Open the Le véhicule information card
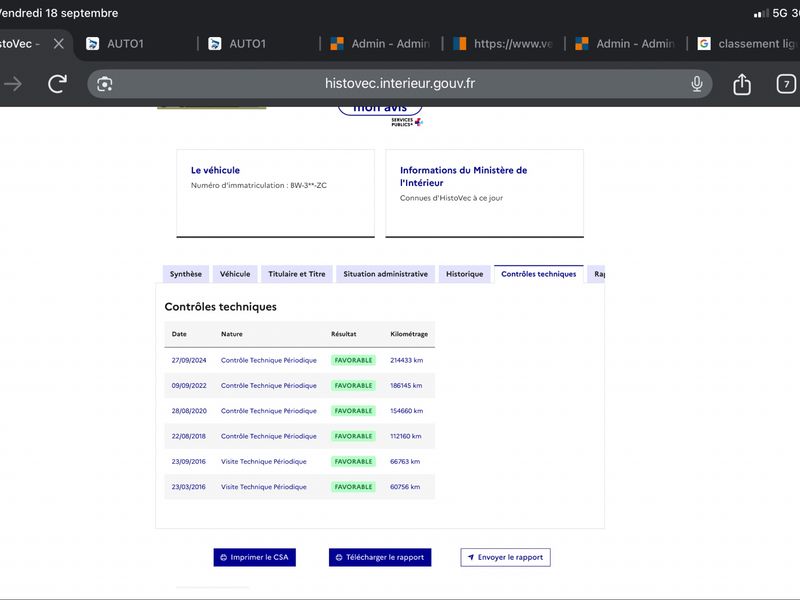Image resolution: width=800 pixels, height=600 pixels. (x=276, y=193)
